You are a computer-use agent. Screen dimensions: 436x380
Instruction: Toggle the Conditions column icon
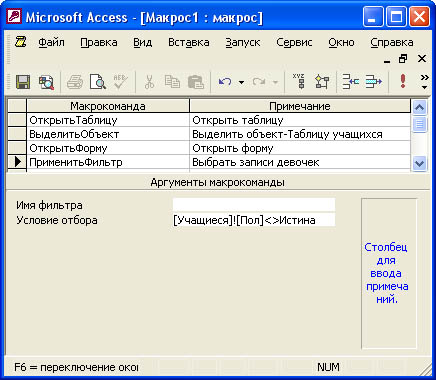322,82
